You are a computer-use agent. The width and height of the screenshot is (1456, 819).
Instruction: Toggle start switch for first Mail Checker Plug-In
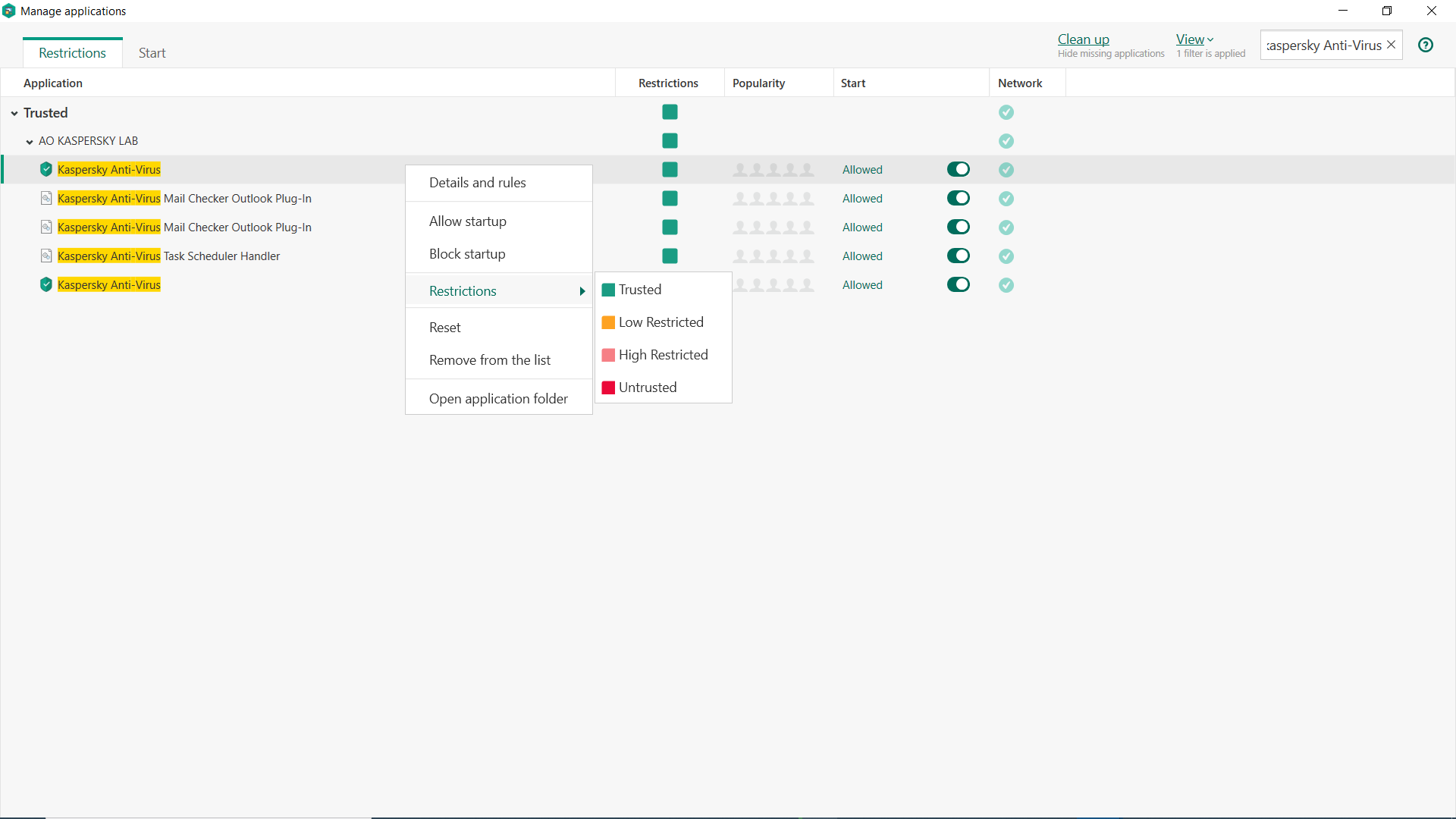(x=959, y=198)
